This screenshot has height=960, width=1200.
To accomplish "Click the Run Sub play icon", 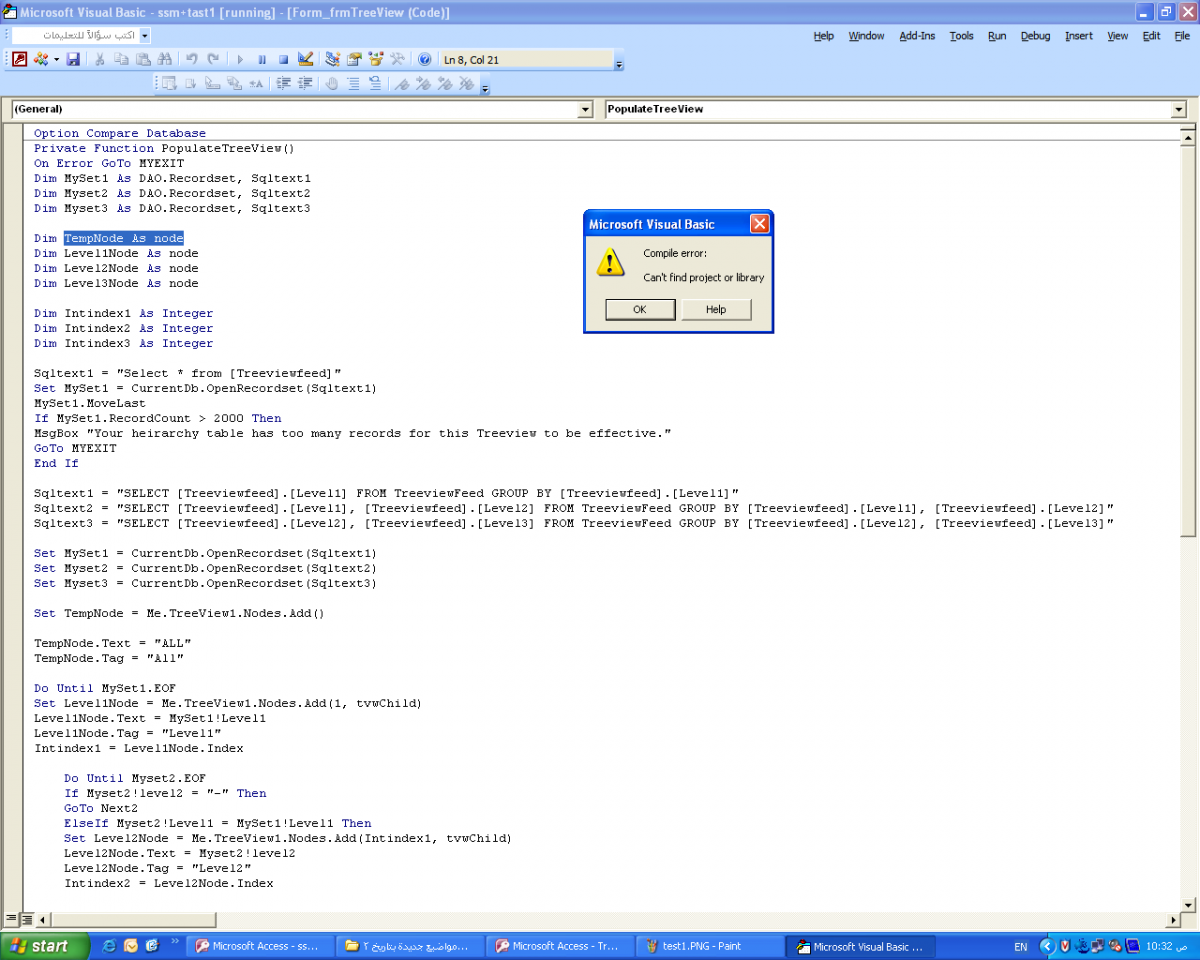I will (x=240, y=59).
